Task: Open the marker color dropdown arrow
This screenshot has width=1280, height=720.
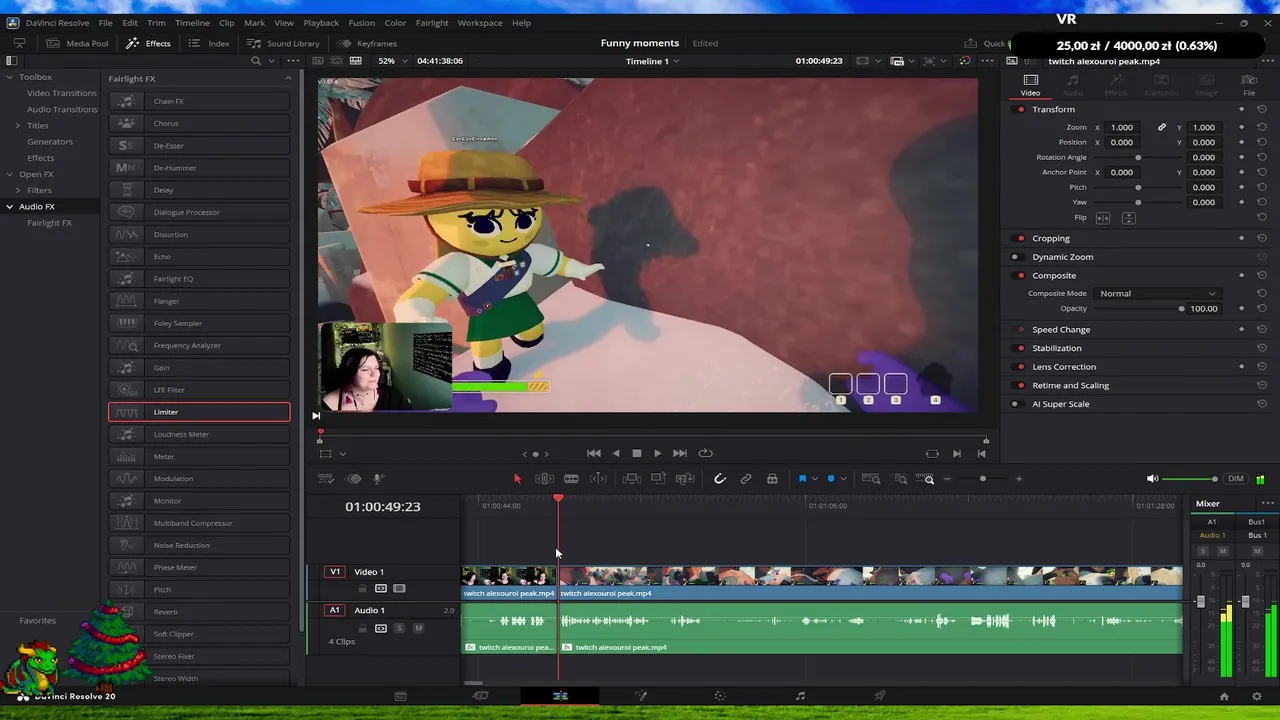Action: (x=842, y=479)
